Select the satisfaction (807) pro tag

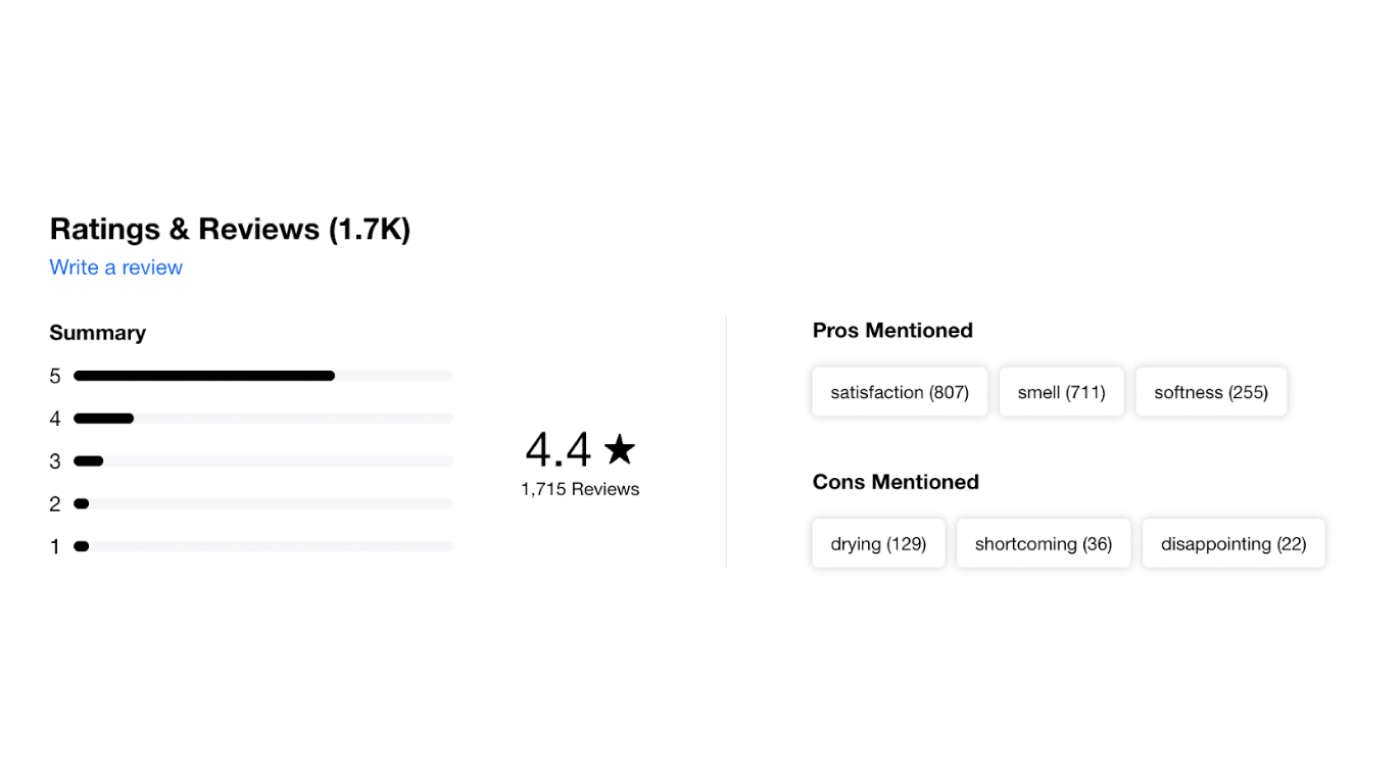tap(899, 392)
